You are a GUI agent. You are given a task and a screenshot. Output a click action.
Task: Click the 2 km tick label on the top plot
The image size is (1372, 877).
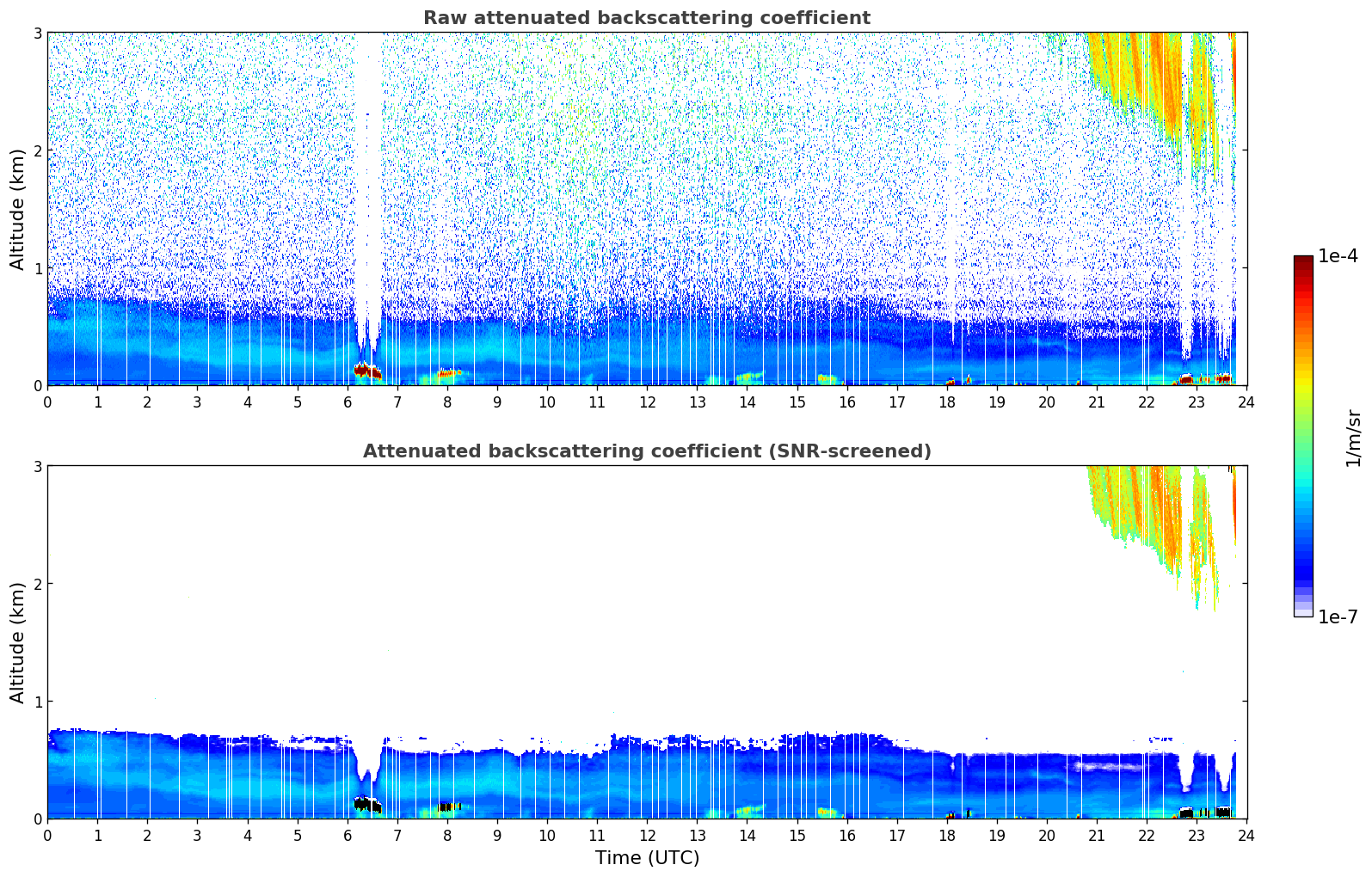[37, 150]
